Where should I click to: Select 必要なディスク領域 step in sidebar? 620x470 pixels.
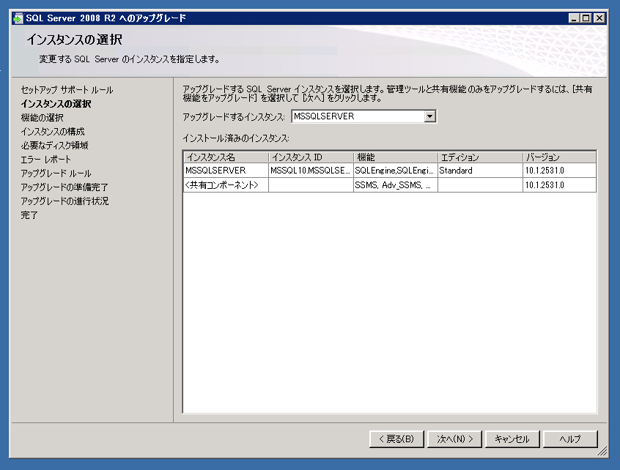click(x=54, y=145)
